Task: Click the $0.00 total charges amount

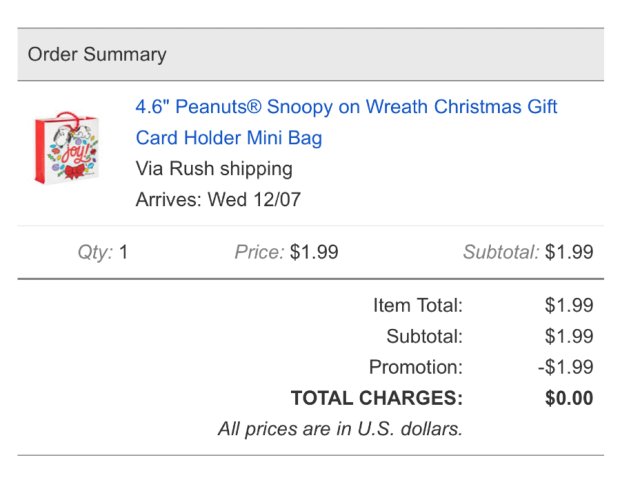Action: click(569, 398)
